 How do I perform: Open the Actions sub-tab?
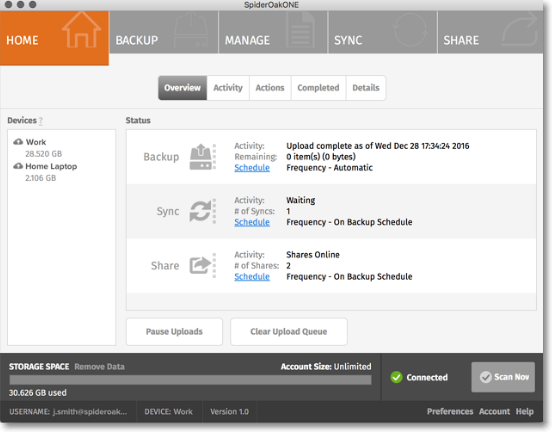(270, 88)
